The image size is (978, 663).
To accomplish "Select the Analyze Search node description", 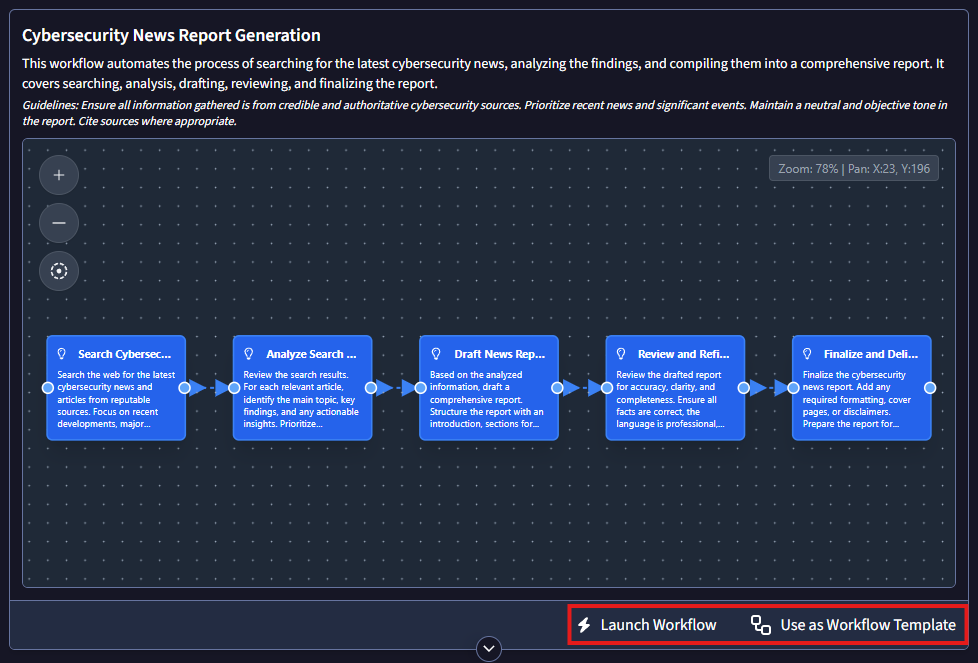I will [x=301, y=400].
